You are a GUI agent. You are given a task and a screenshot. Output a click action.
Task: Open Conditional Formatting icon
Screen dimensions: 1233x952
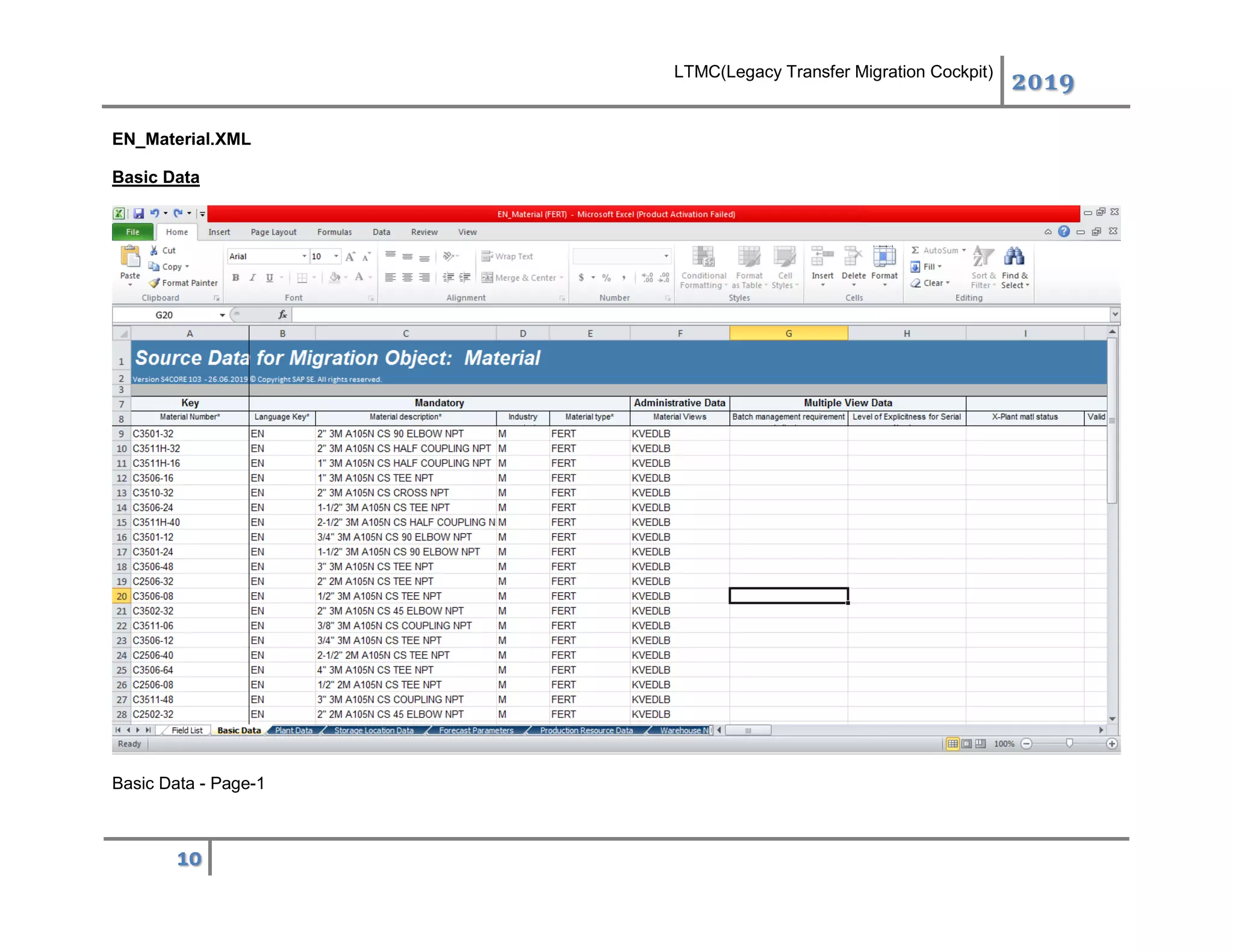tap(703, 257)
